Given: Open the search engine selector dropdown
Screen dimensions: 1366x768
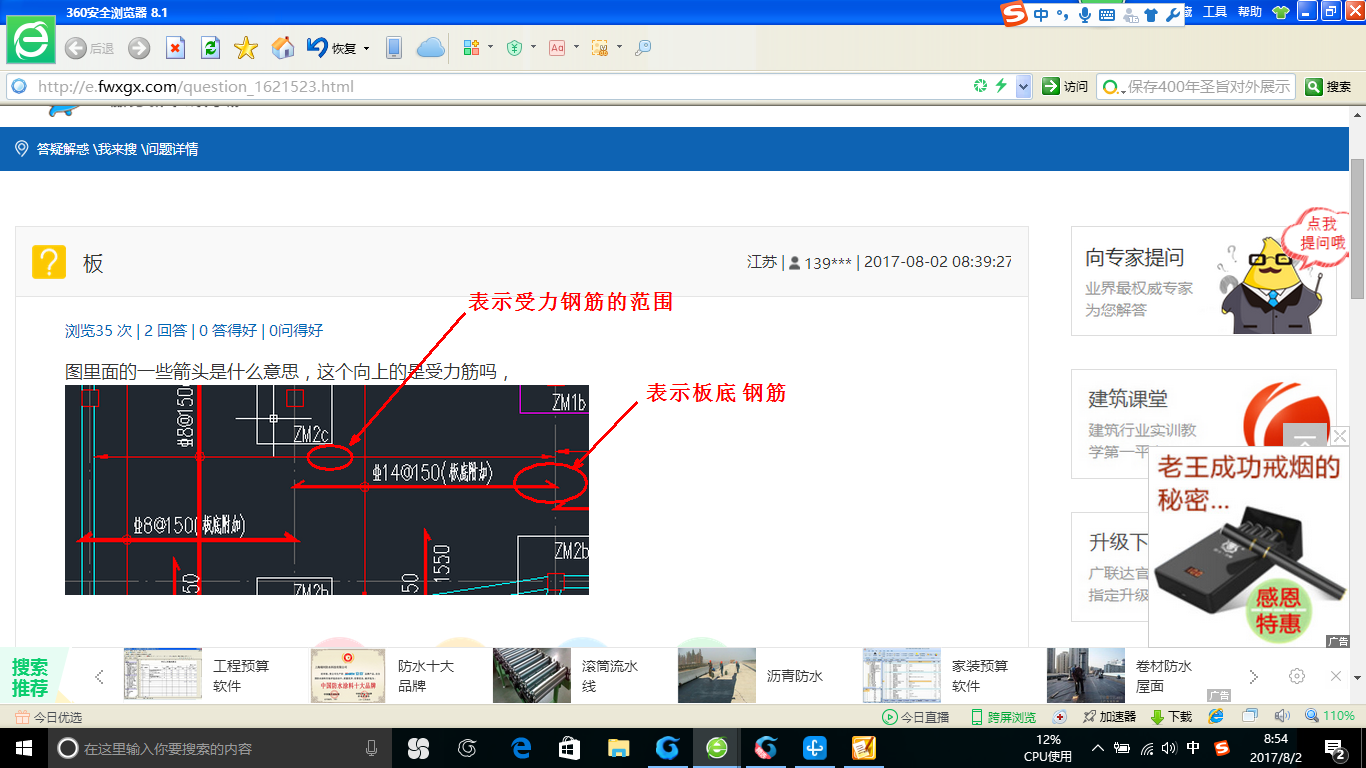Looking at the screenshot, I should click(x=1113, y=87).
